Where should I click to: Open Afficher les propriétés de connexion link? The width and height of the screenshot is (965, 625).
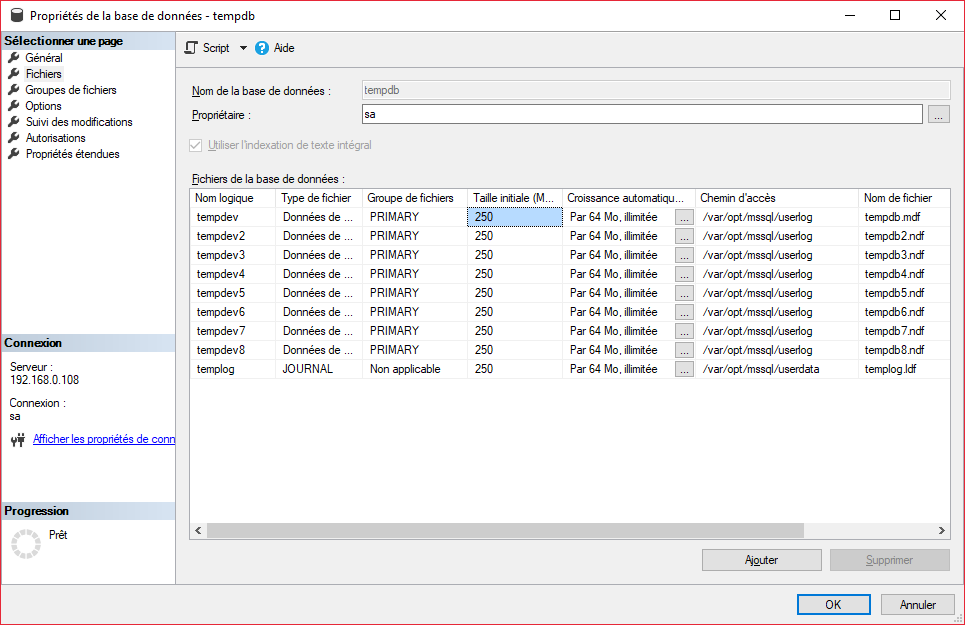click(103, 439)
